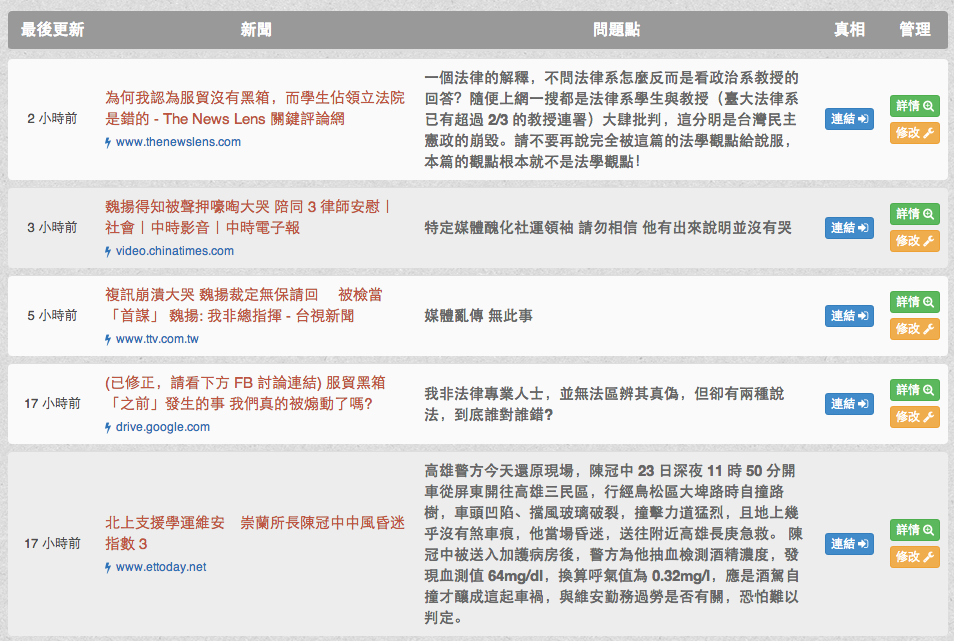Screen dimensions: 954x641
Task: Click lightning icon beside video.chinatimes.com
Action: 108,251
